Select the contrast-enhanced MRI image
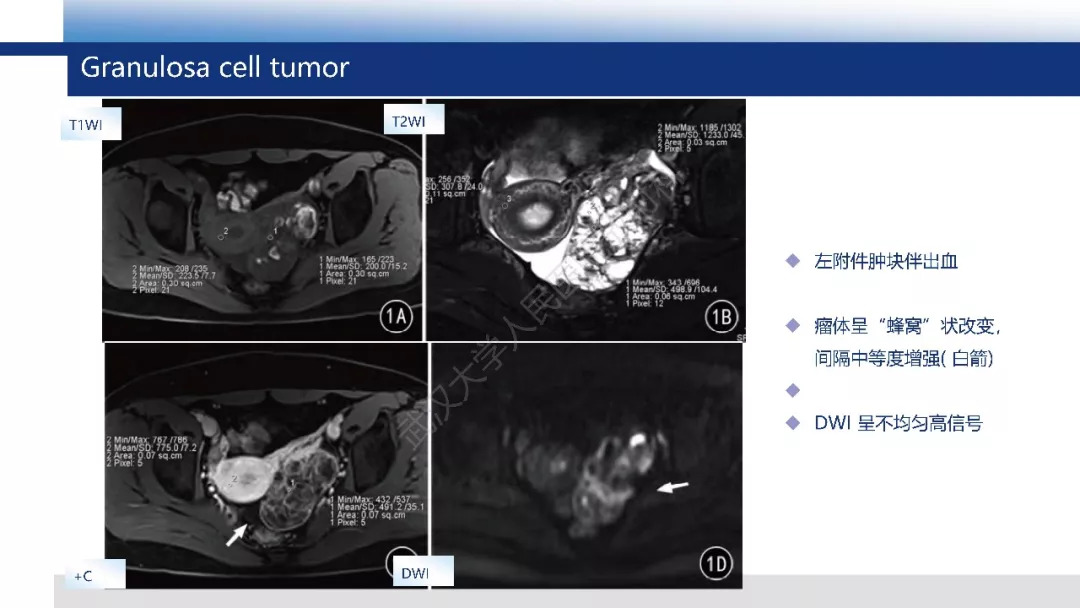Screen dimensions: 1080x608 point(266,465)
